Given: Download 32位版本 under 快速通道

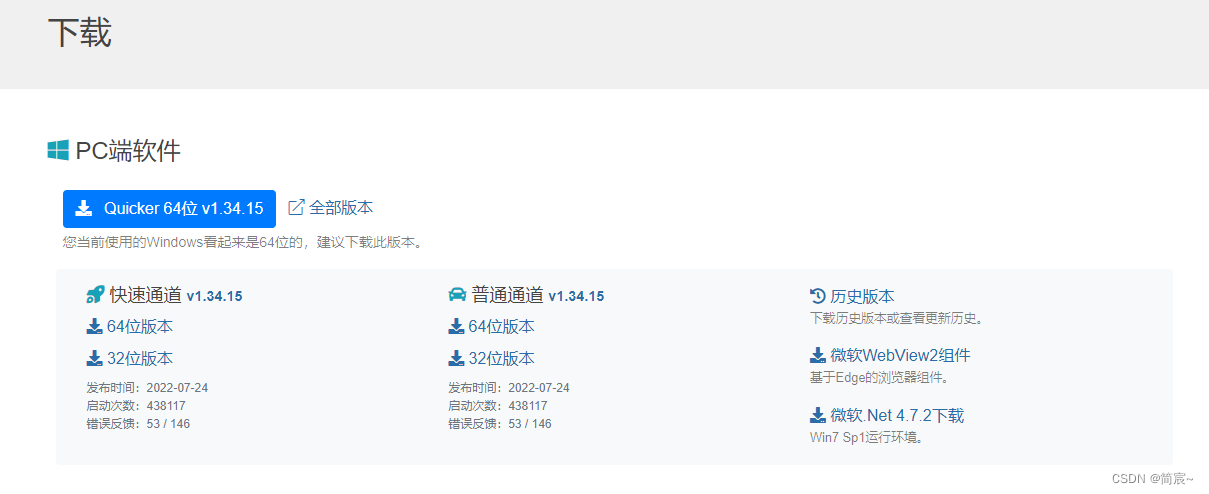Looking at the screenshot, I should click(x=140, y=358).
